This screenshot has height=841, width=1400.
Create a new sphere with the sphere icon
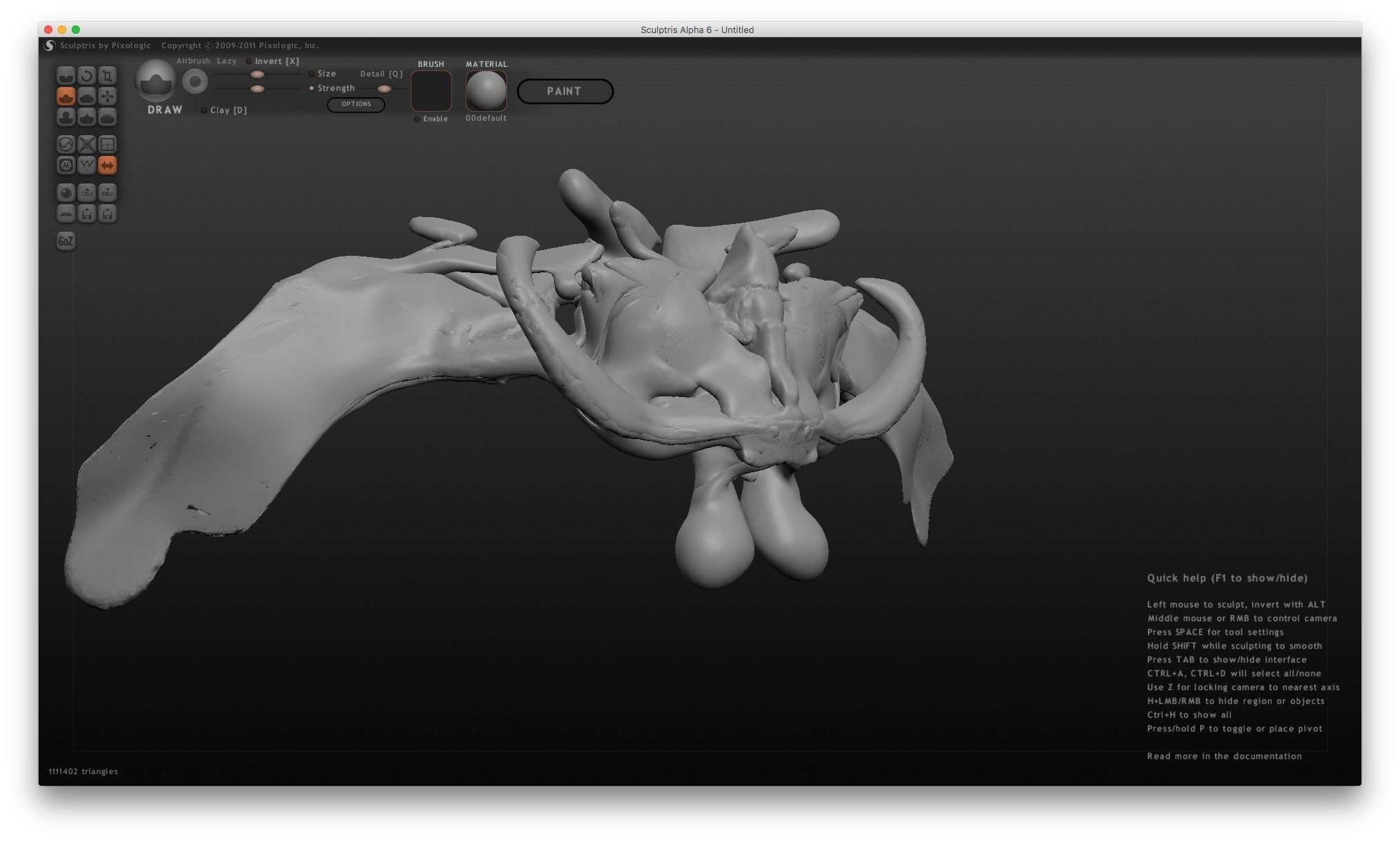click(x=65, y=192)
